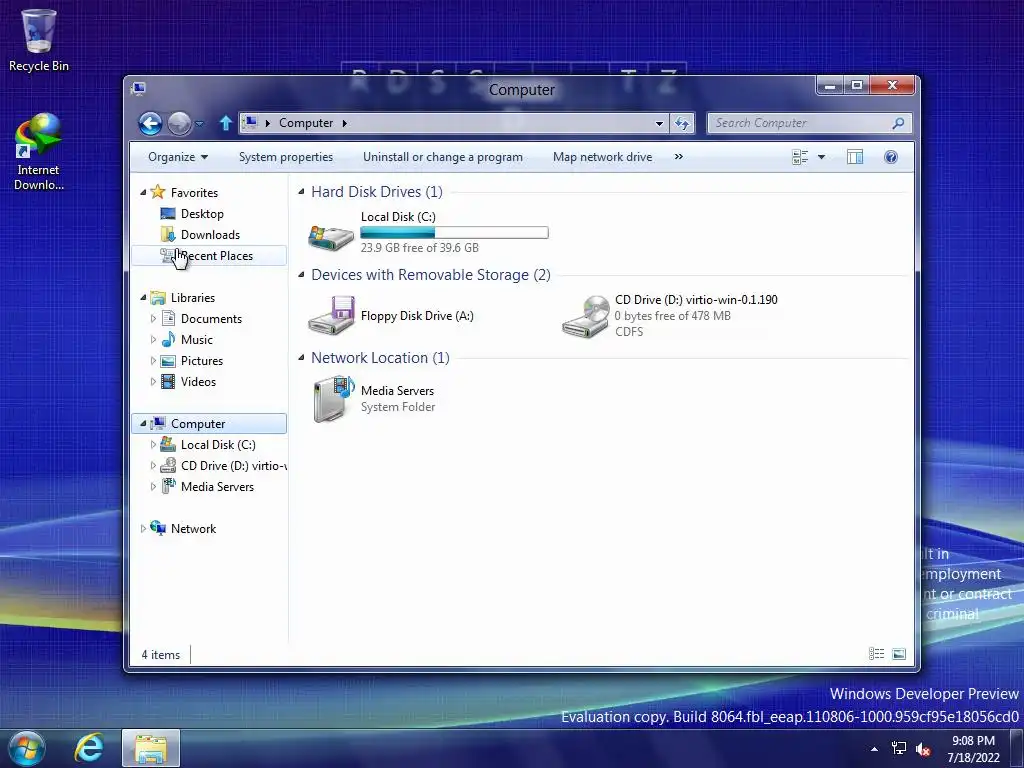Click Uninstall or change a program
The width and height of the screenshot is (1024, 768).
pyautogui.click(x=443, y=157)
